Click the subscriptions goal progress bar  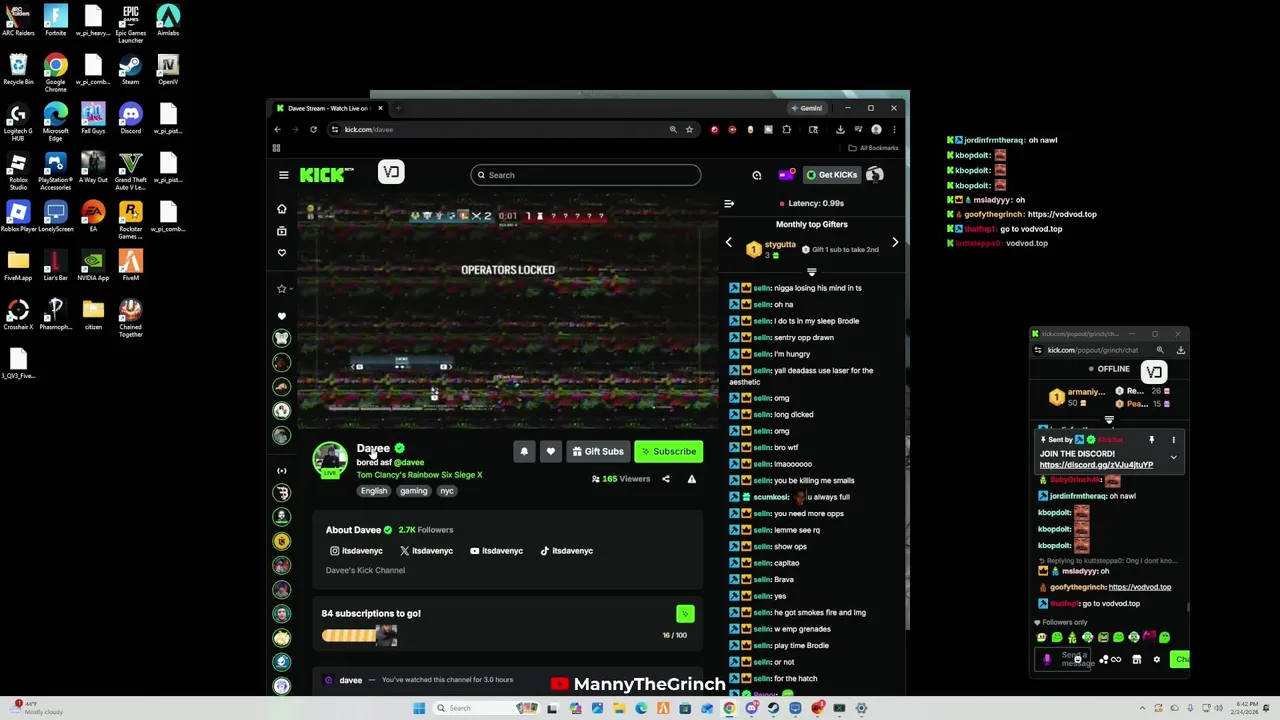(359, 635)
